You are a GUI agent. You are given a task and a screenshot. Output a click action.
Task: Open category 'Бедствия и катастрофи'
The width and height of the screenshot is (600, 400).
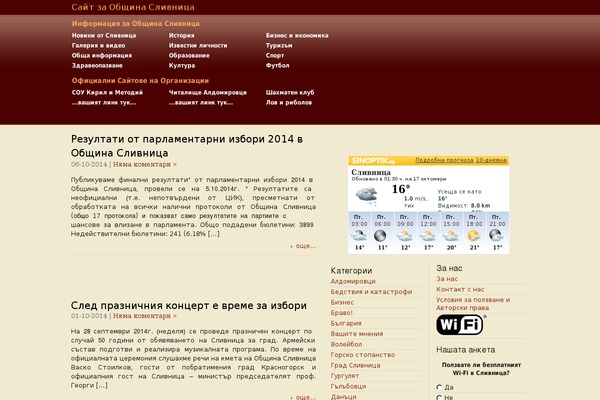(x=371, y=292)
